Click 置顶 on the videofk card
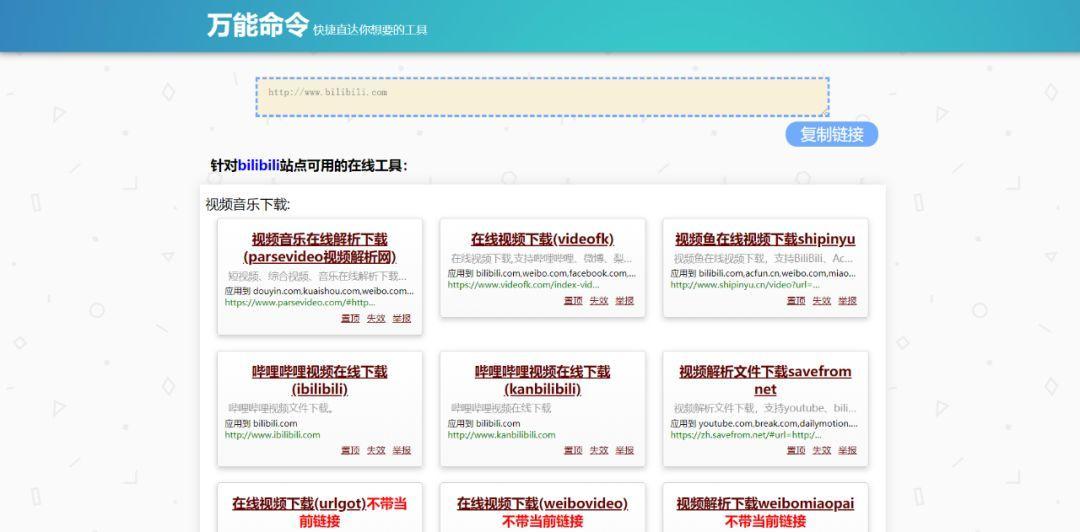The width and height of the screenshot is (1080, 532). click(x=573, y=300)
